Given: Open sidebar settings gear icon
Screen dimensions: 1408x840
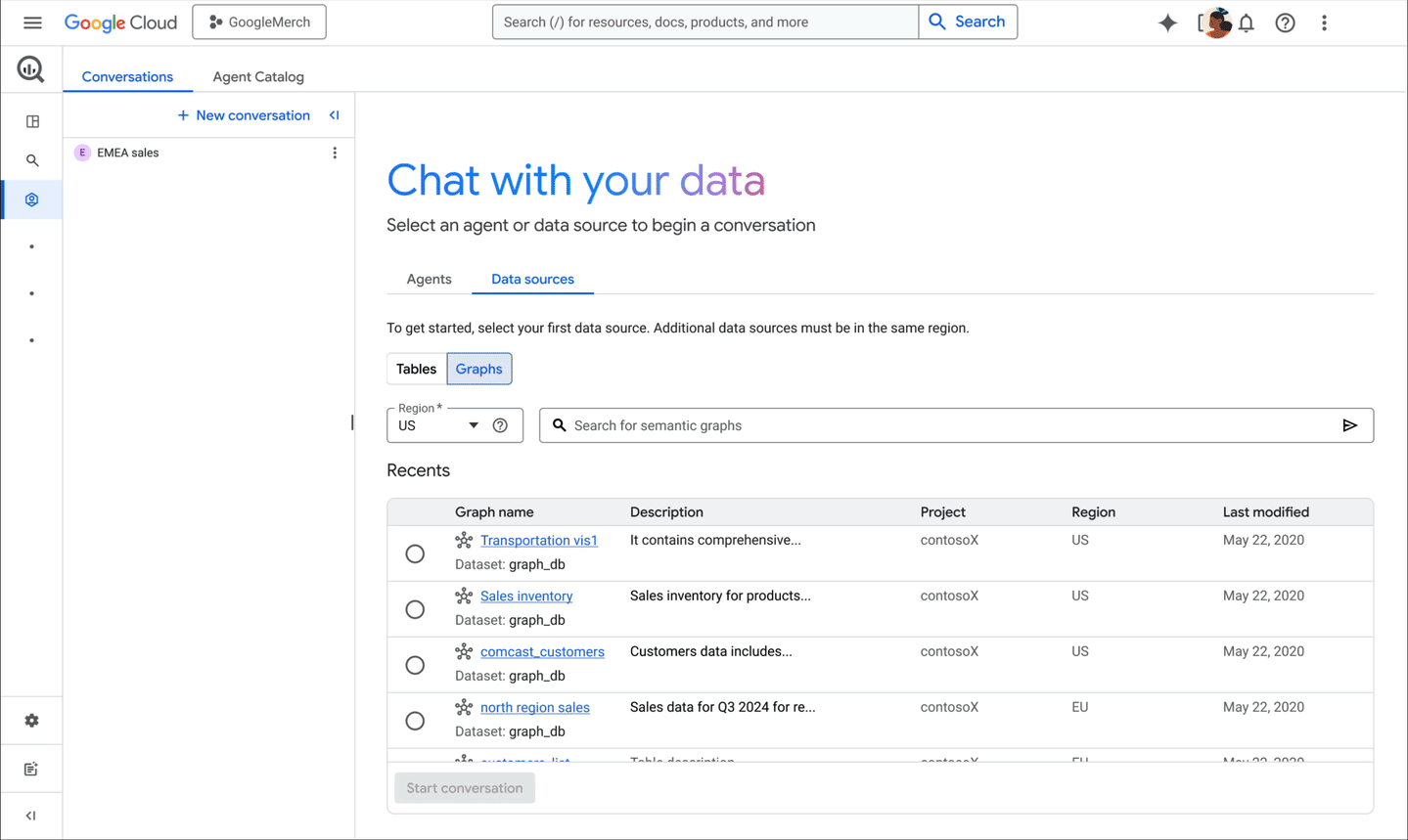Looking at the screenshot, I should [x=32, y=721].
